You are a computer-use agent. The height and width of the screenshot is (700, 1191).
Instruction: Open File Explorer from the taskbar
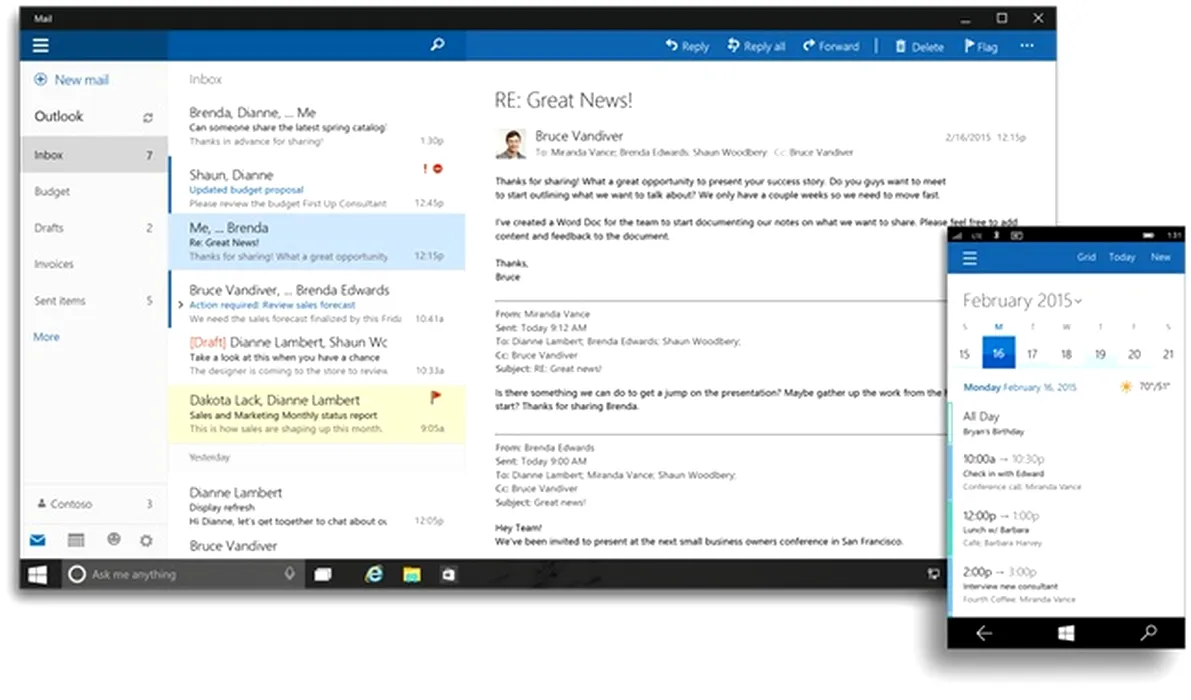click(412, 575)
